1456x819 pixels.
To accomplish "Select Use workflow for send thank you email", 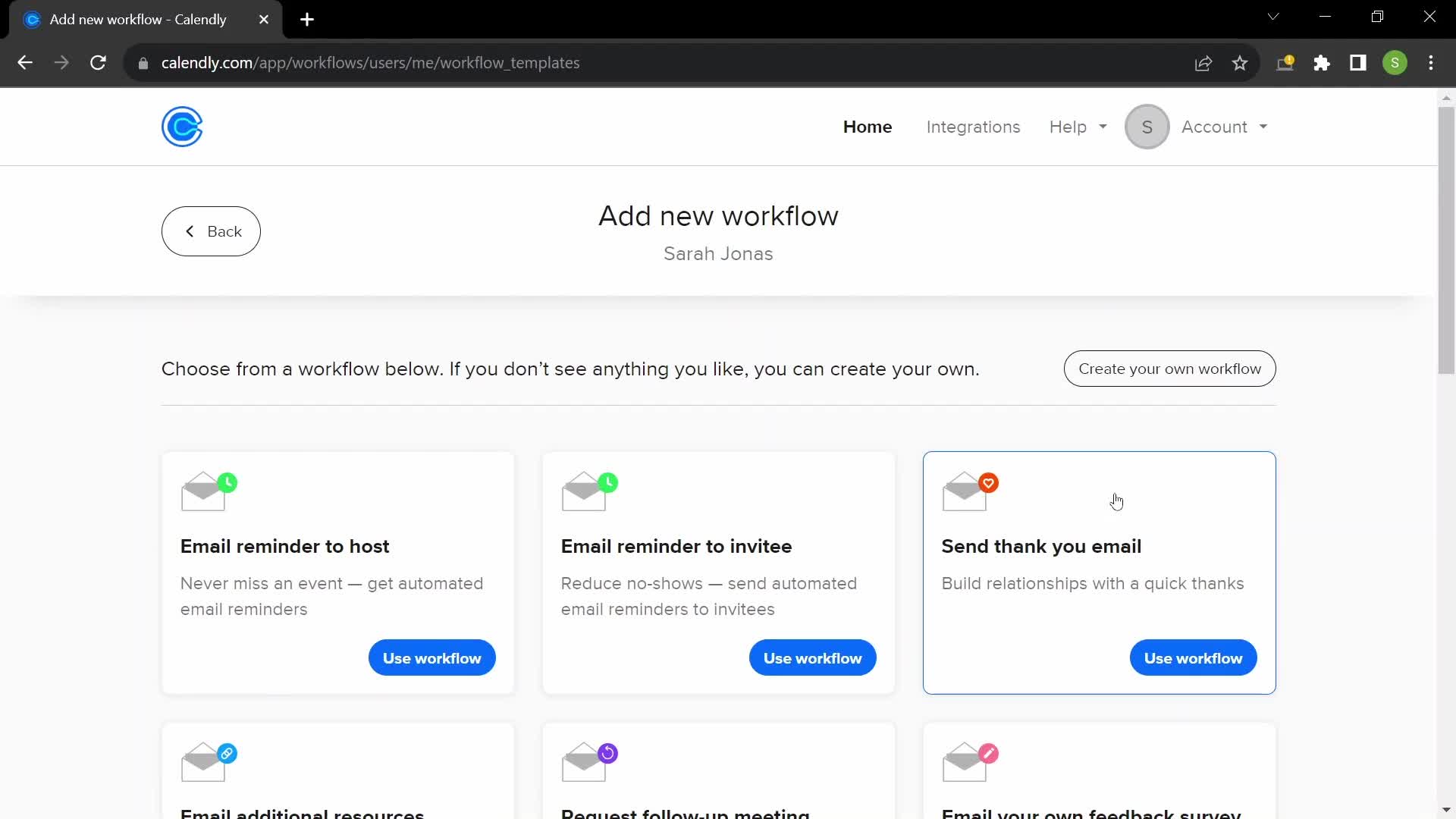I will (1193, 658).
